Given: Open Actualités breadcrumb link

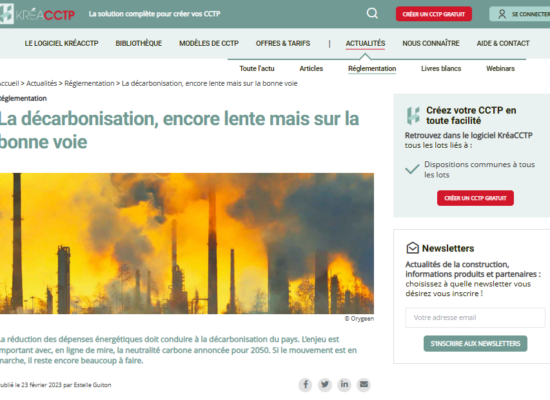Looking at the screenshot, I should [x=41, y=83].
